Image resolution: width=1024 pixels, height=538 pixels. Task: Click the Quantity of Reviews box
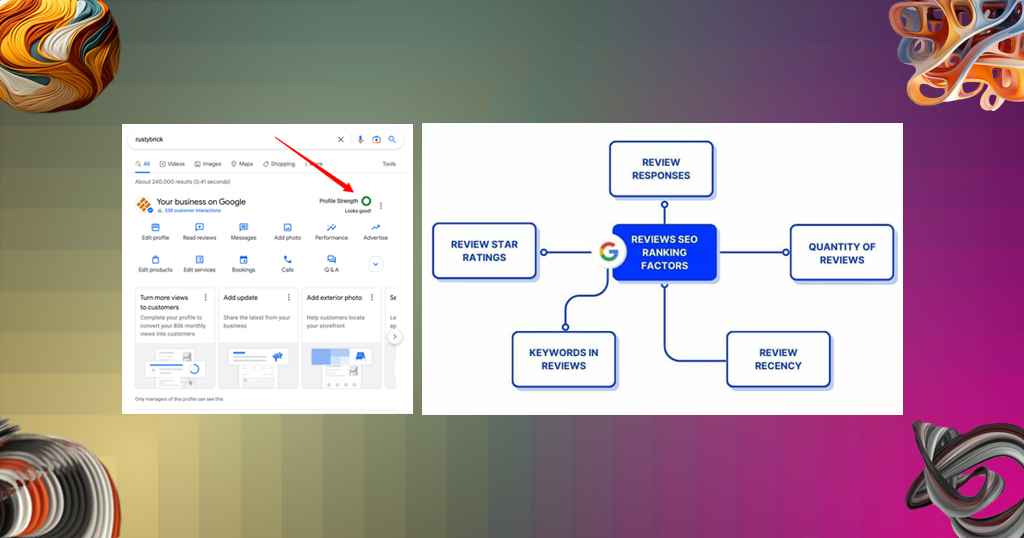point(842,253)
